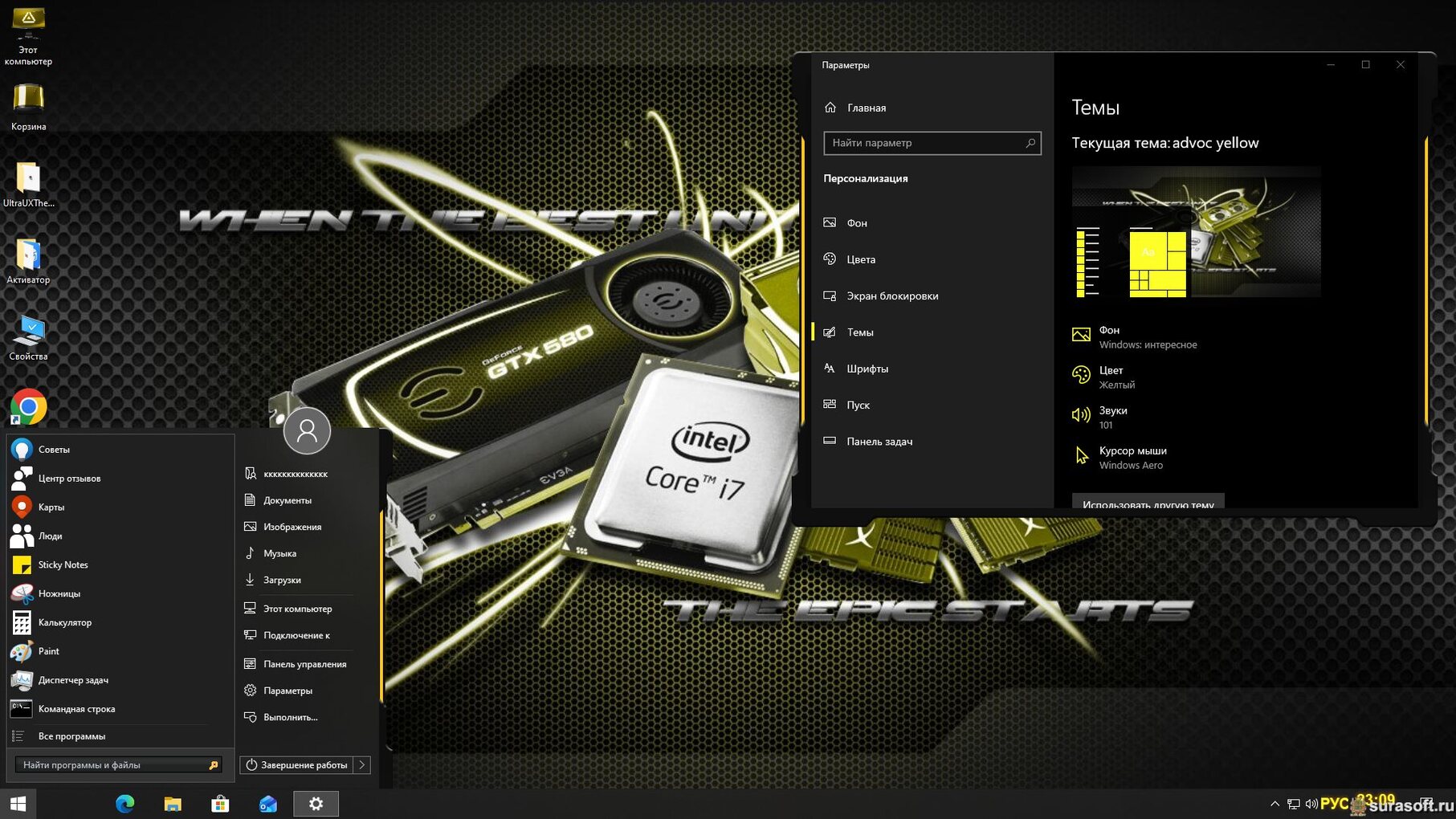Select the Свойства desktop shortcut
The width and height of the screenshot is (1456, 819).
[28, 337]
